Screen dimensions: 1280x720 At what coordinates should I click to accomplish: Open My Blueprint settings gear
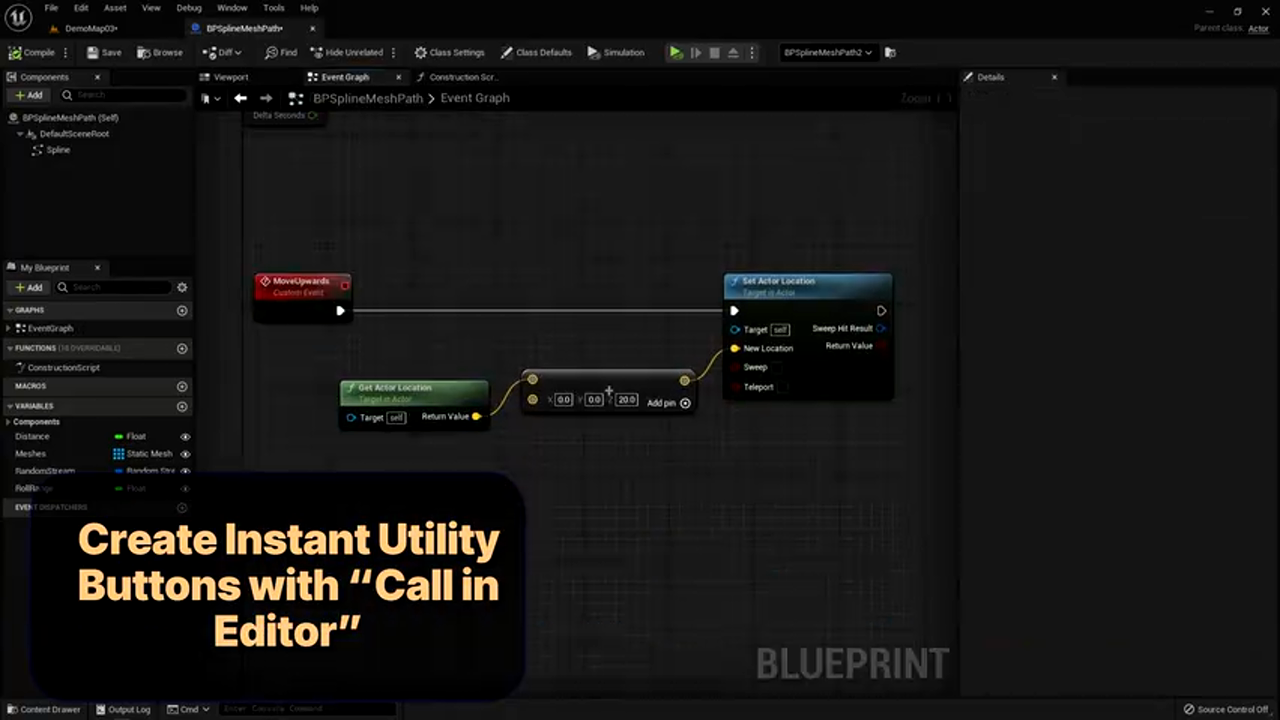click(x=182, y=287)
